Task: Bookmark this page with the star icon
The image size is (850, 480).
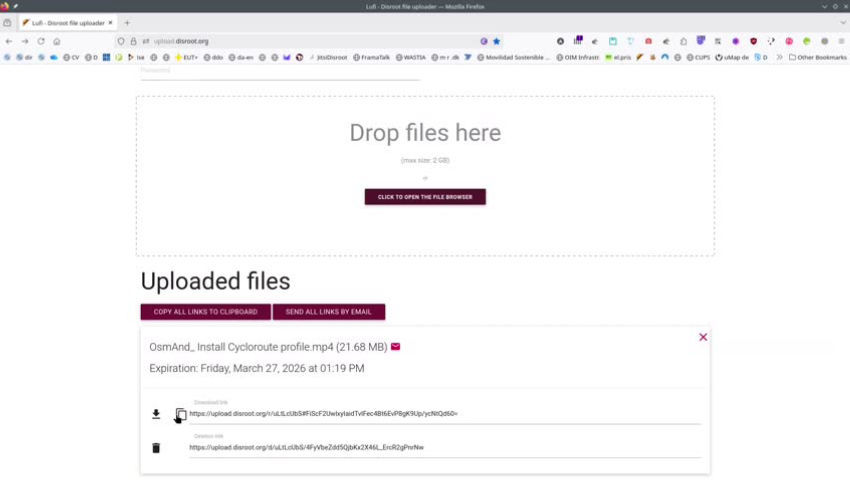Action: click(496, 41)
